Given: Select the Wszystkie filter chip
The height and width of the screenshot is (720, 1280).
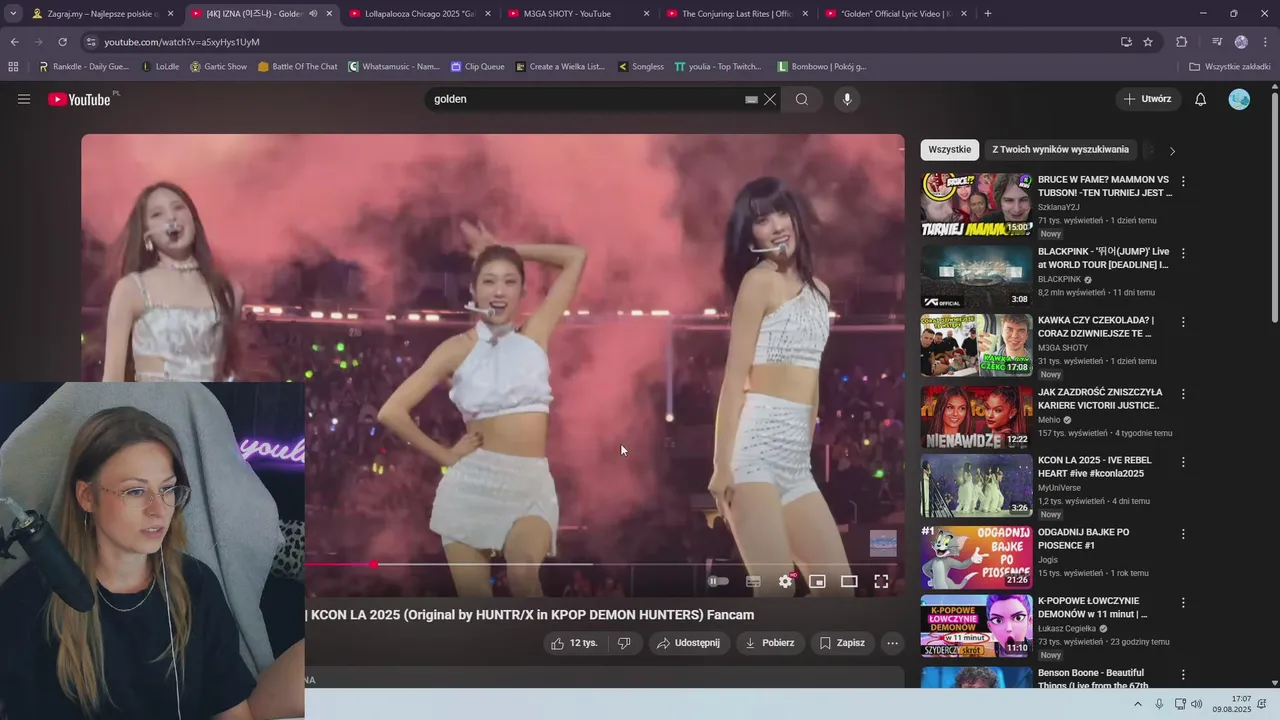Looking at the screenshot, I should pyautogui.click(x=949, y=150).
